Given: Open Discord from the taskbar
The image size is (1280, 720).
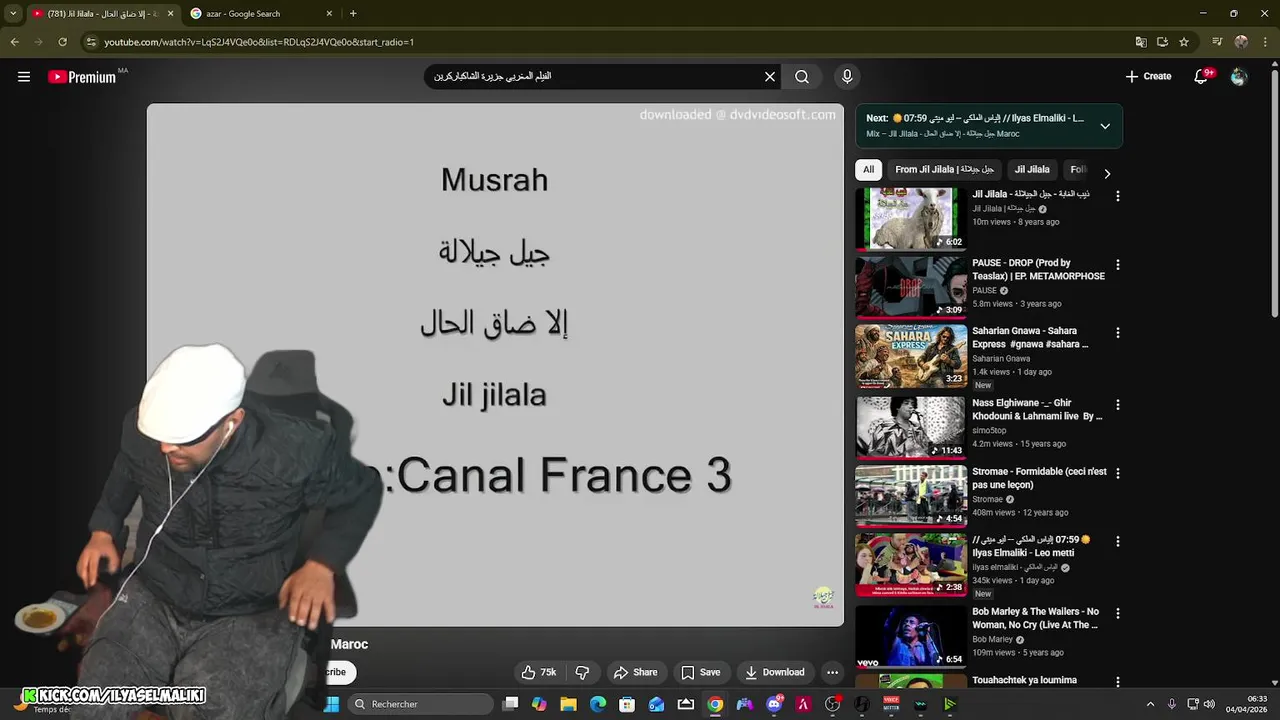Looking at the screenshot, I should tap(774, 704).
